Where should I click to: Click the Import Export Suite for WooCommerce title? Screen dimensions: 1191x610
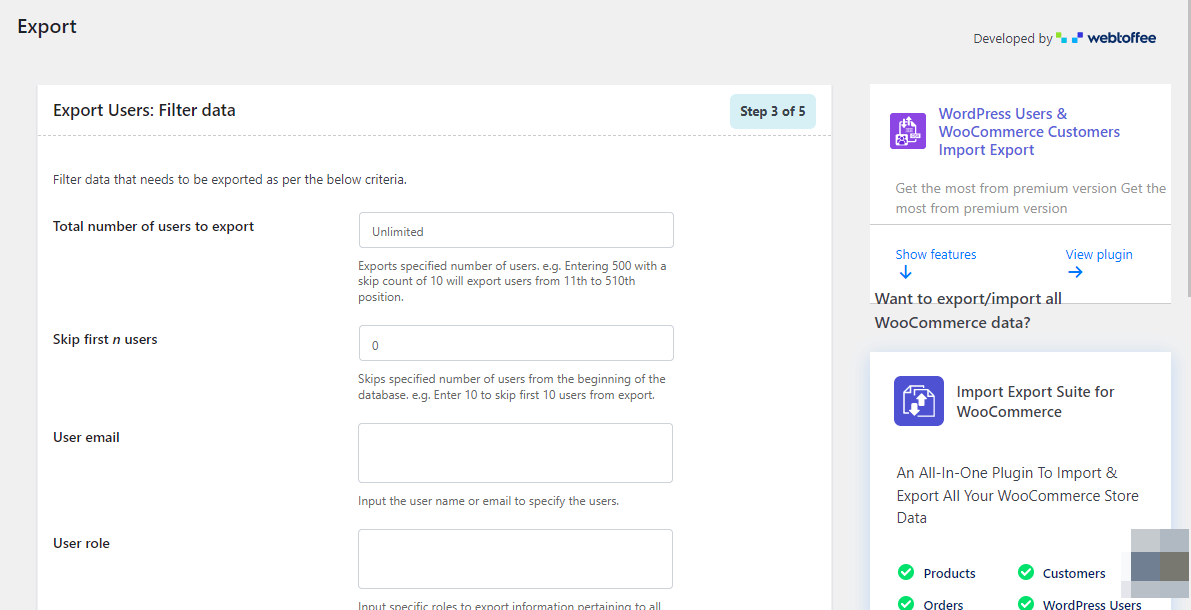coord(1035,402)
